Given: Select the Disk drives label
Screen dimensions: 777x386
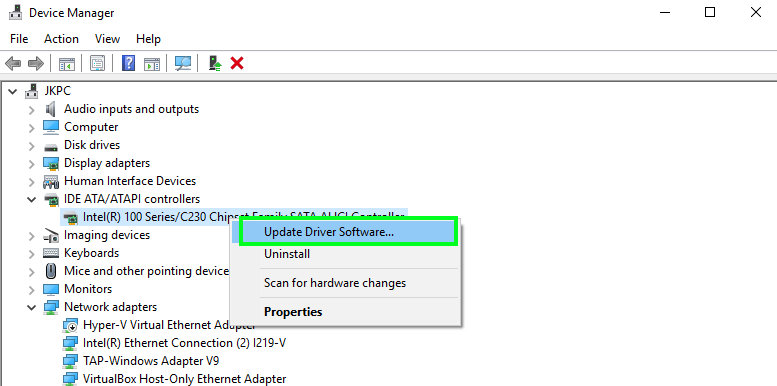Looking at the screenshot, I should coord(92,145).
